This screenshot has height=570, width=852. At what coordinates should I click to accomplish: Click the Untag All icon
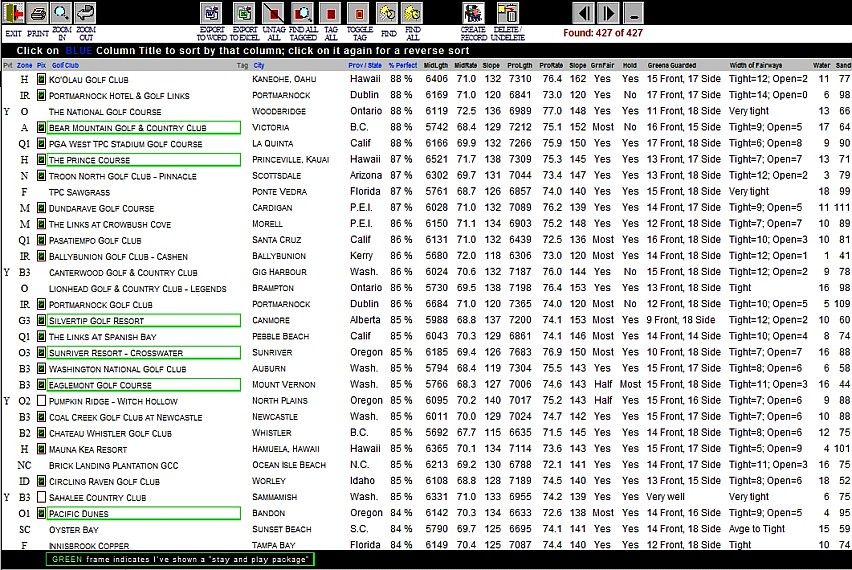coord(273,13)
